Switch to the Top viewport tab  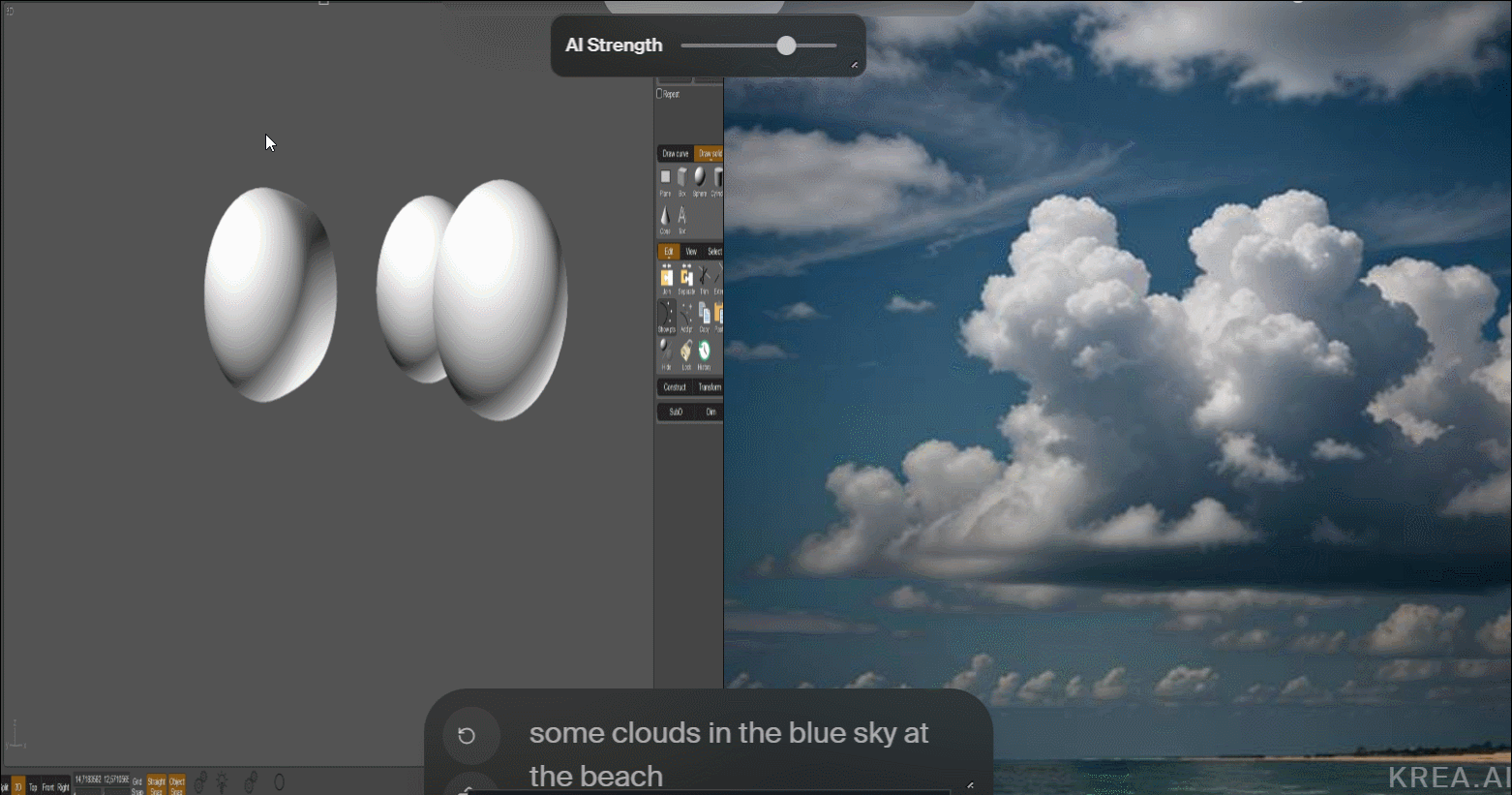33,787
